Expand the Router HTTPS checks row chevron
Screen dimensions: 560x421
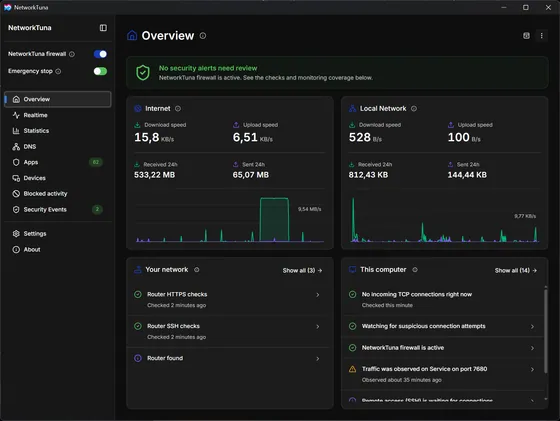(318, 295)
